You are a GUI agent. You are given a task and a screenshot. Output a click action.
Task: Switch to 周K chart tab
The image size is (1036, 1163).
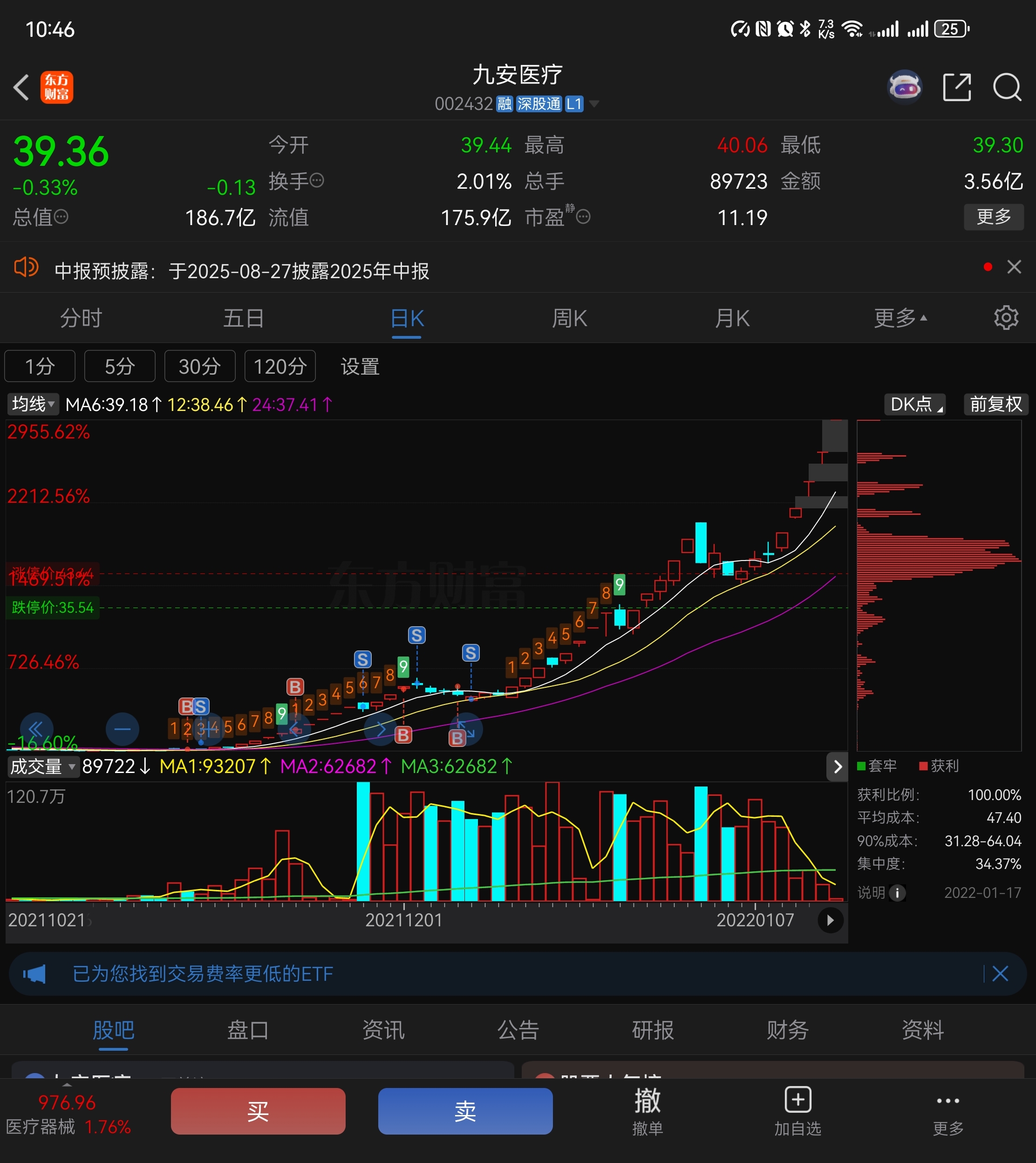coord(569,318)
